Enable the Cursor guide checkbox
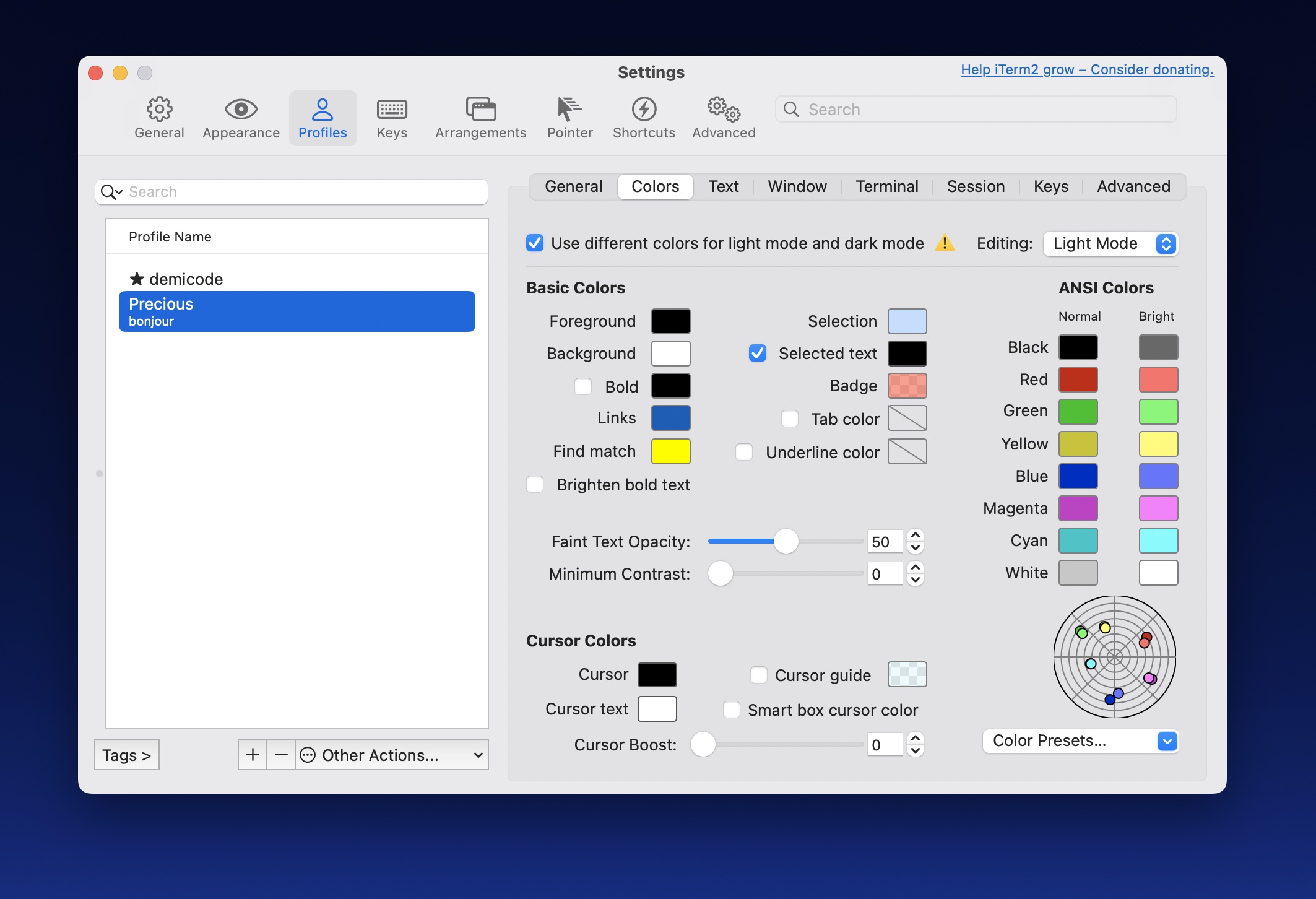The image size is (1316, 899). 759,675
